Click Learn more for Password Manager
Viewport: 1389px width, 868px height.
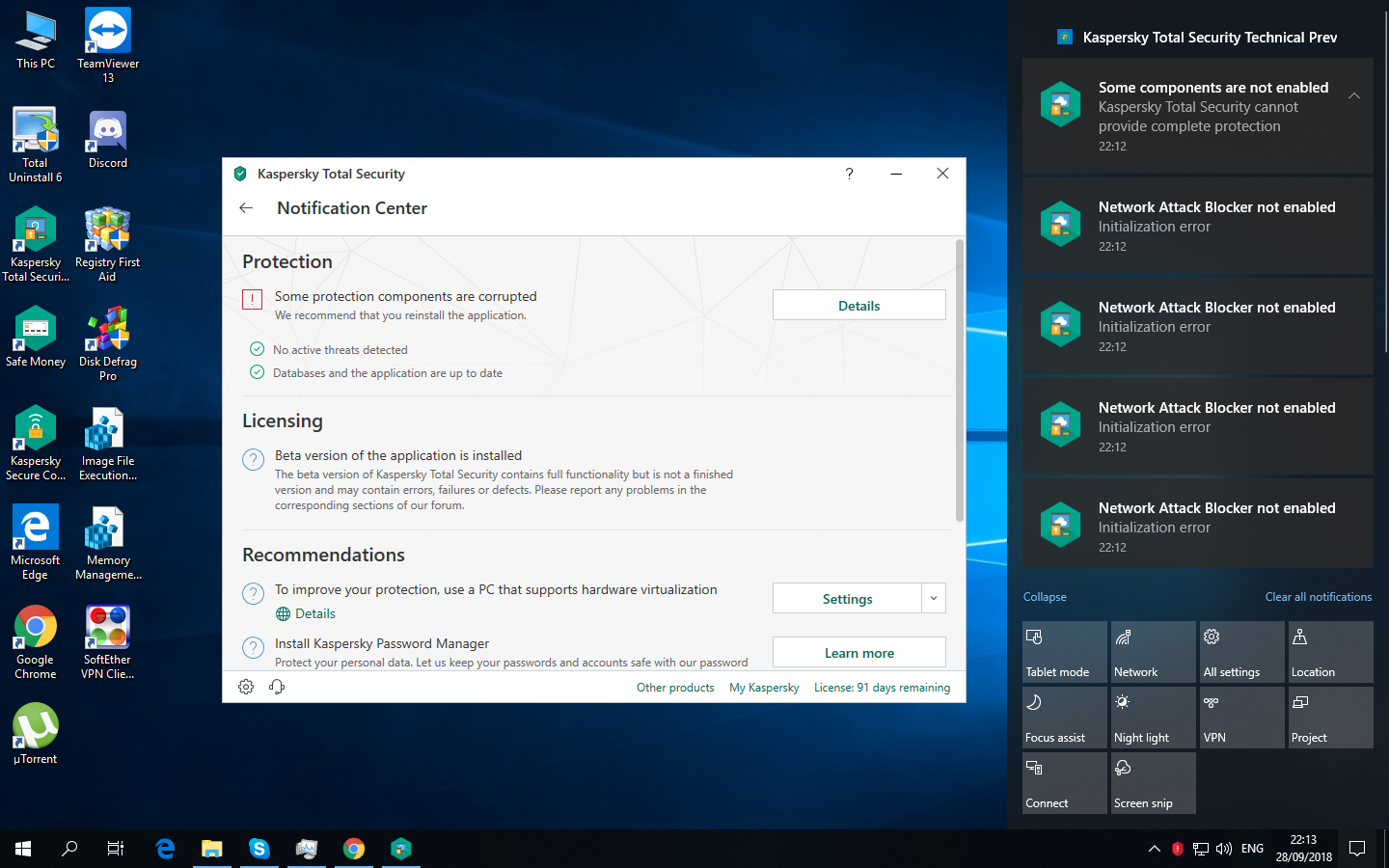[859, 652]
